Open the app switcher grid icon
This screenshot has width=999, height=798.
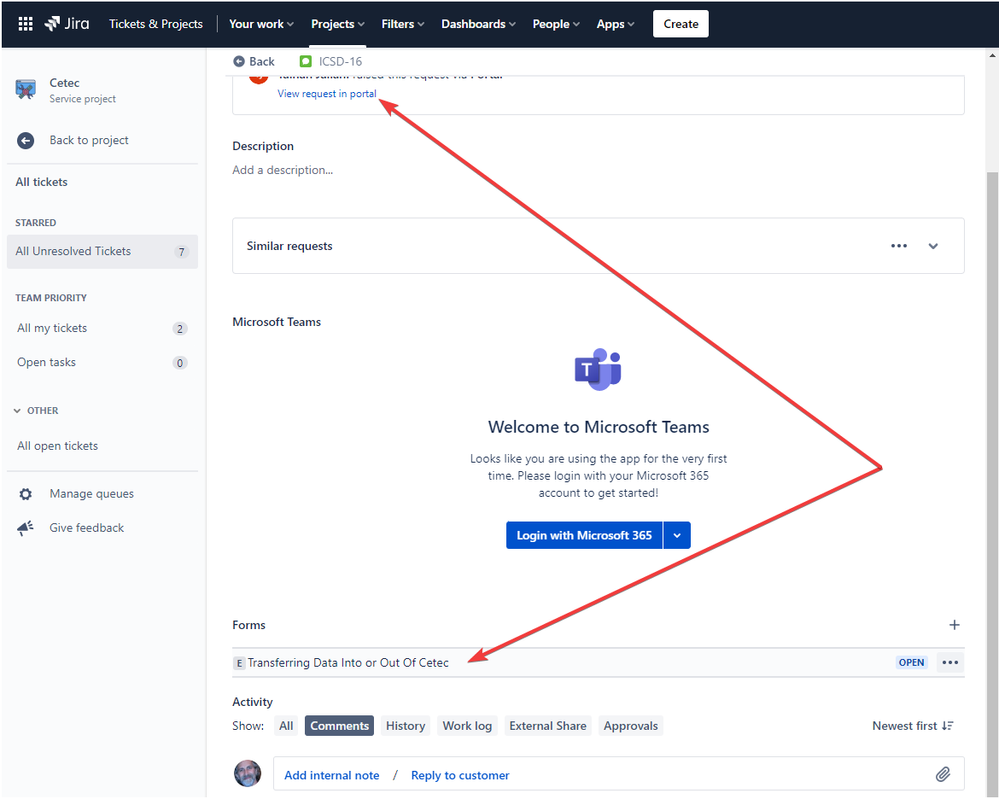click(x=25, y=24)
